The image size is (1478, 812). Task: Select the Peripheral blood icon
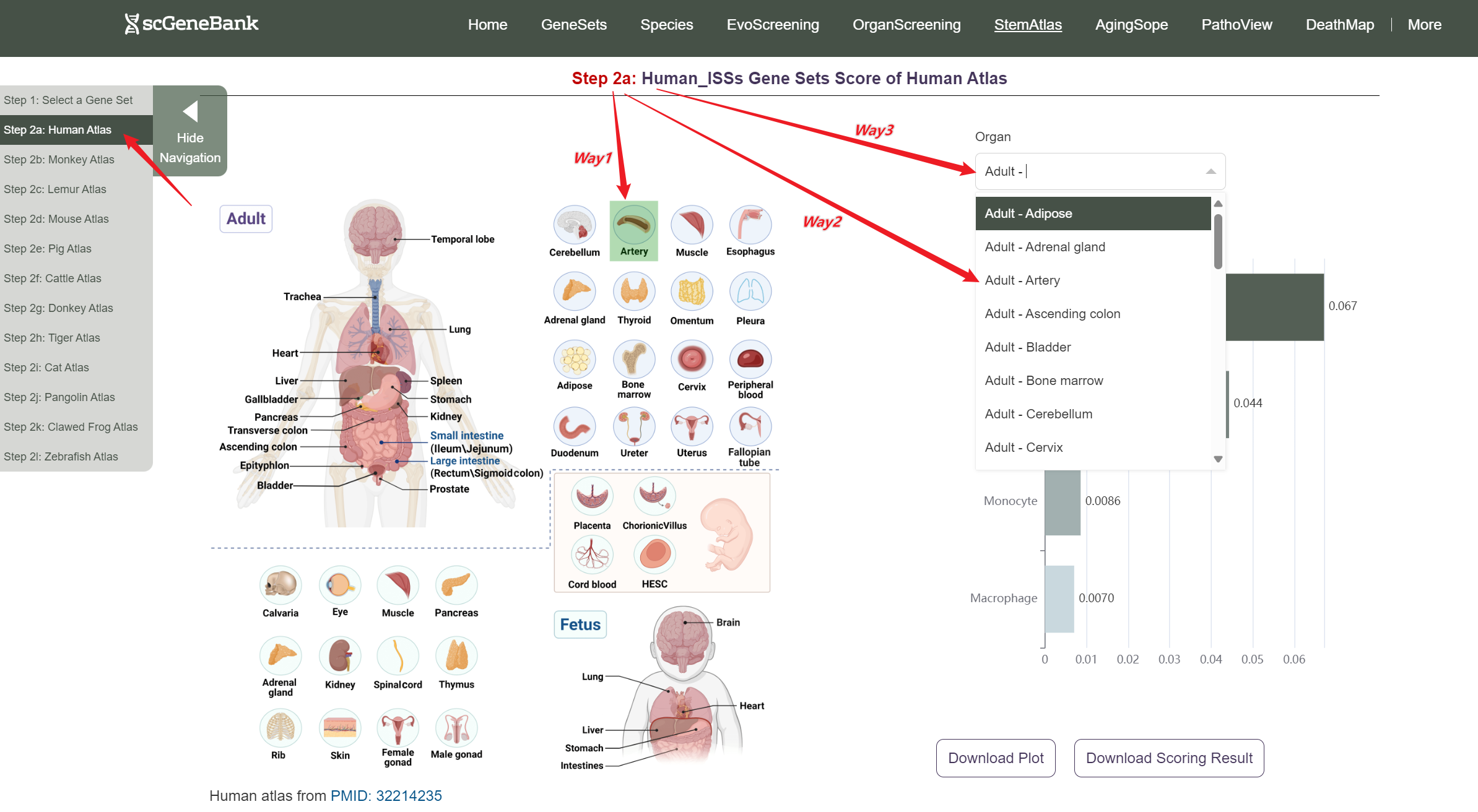[x=750, y=360]
